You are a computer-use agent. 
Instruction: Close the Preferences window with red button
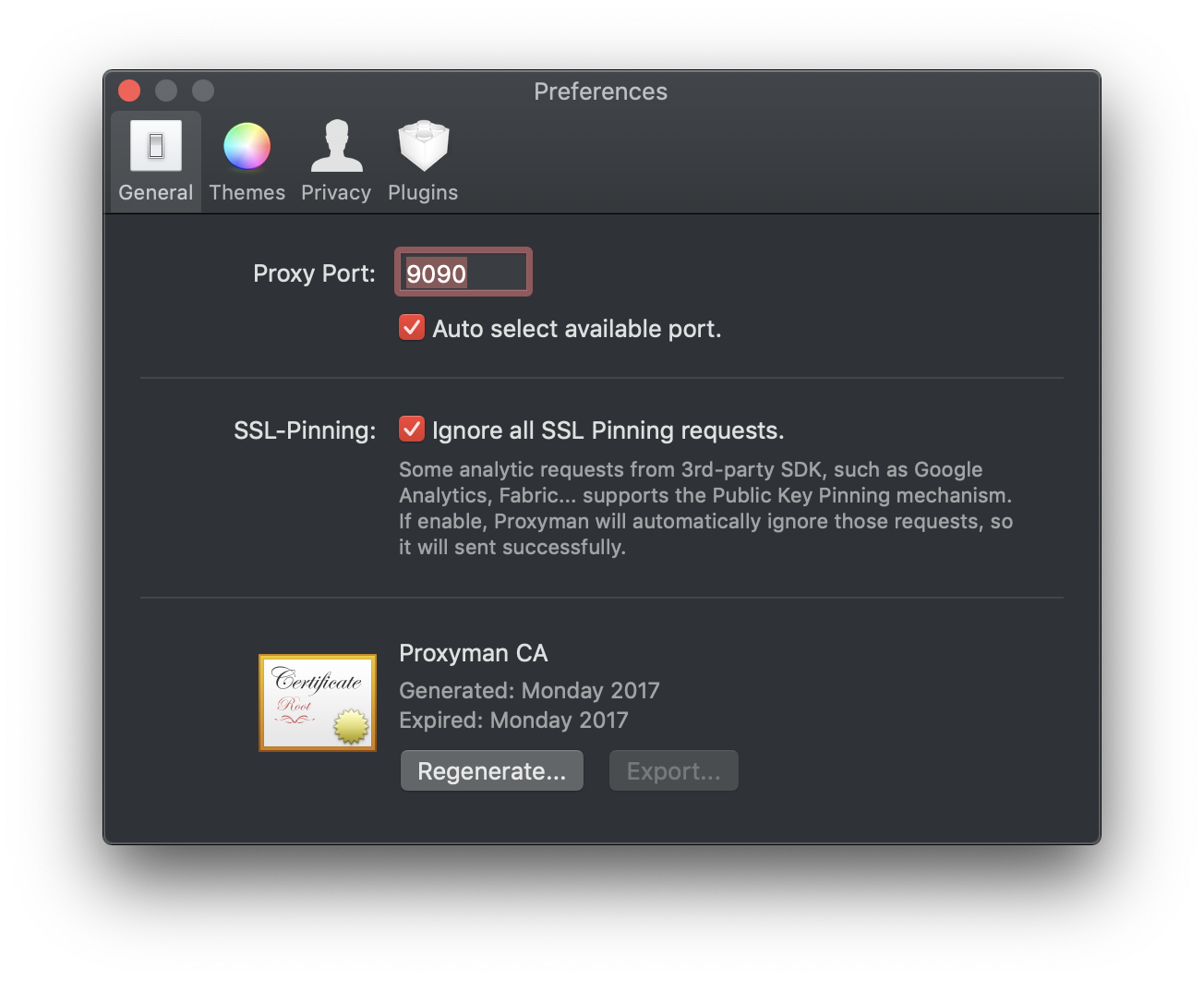pyautogui.click(x=129, y=91)
